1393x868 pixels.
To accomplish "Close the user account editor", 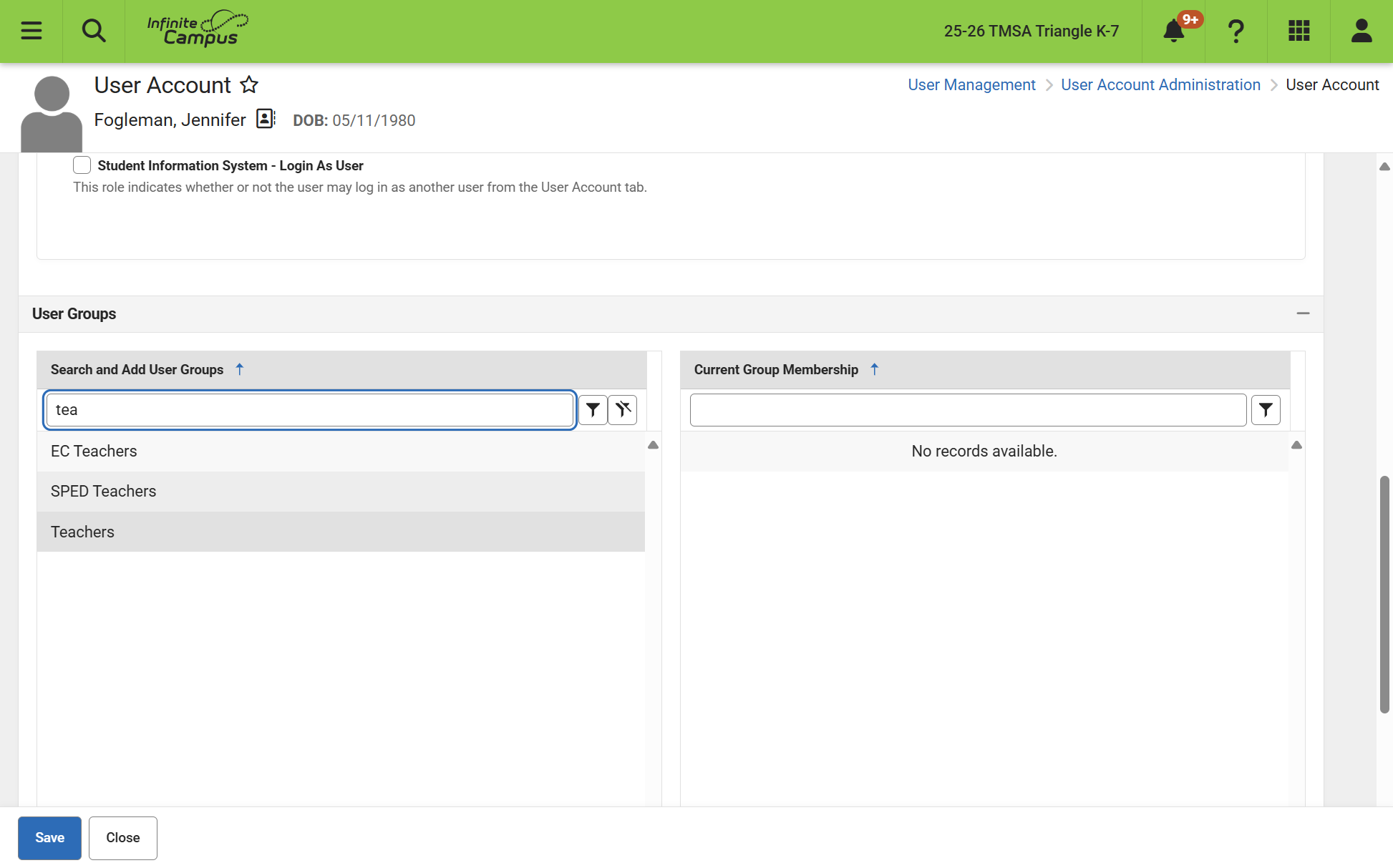I will point(123,838).
